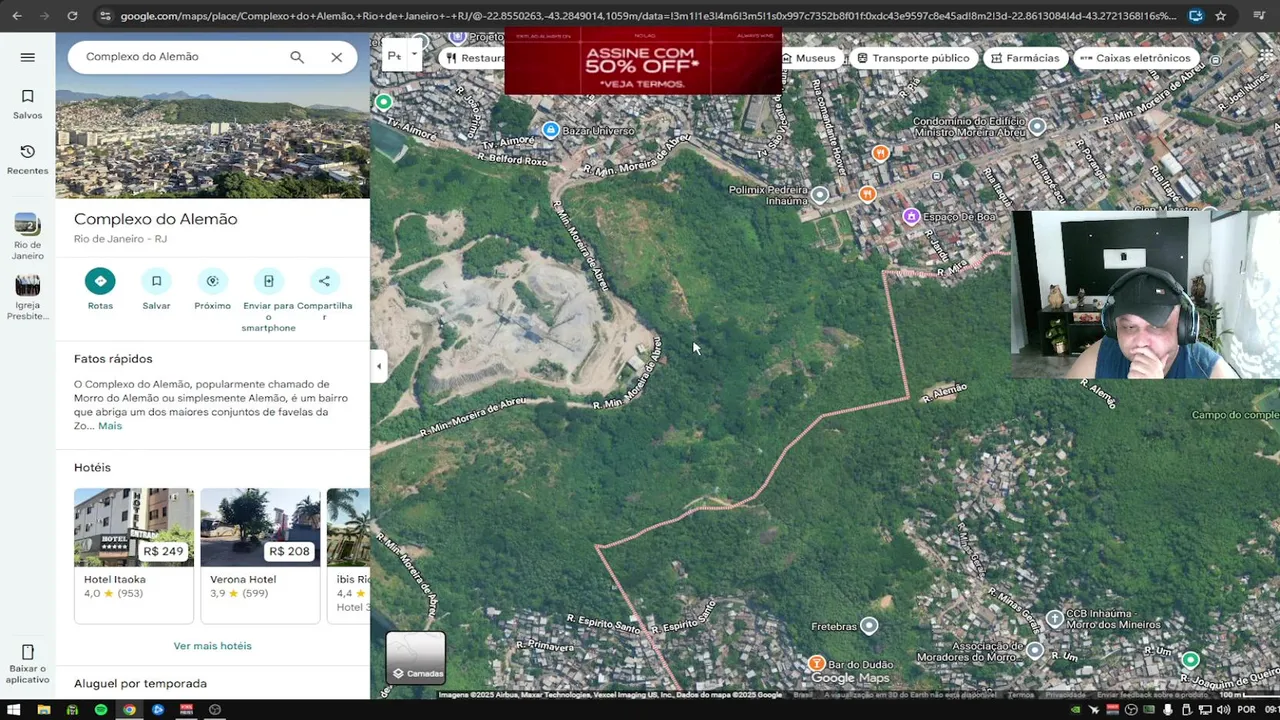Open the Windows Start menu
1280x720 pixels.
pos(14,710)
